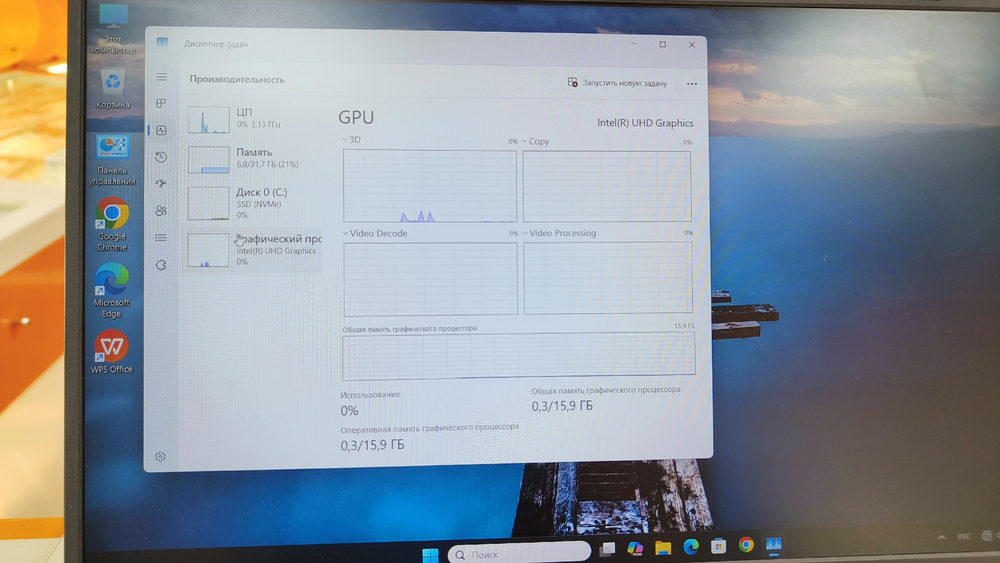Open the Processes page icon in sidebar

pos(161,103)
